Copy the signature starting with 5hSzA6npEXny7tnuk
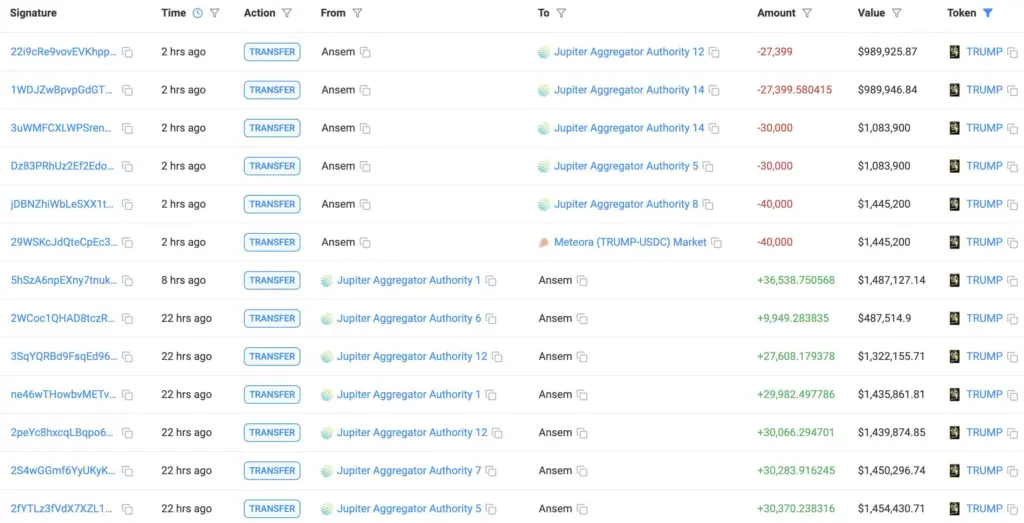The width and height of the screenshot is (1024, 523). [127, 281]
